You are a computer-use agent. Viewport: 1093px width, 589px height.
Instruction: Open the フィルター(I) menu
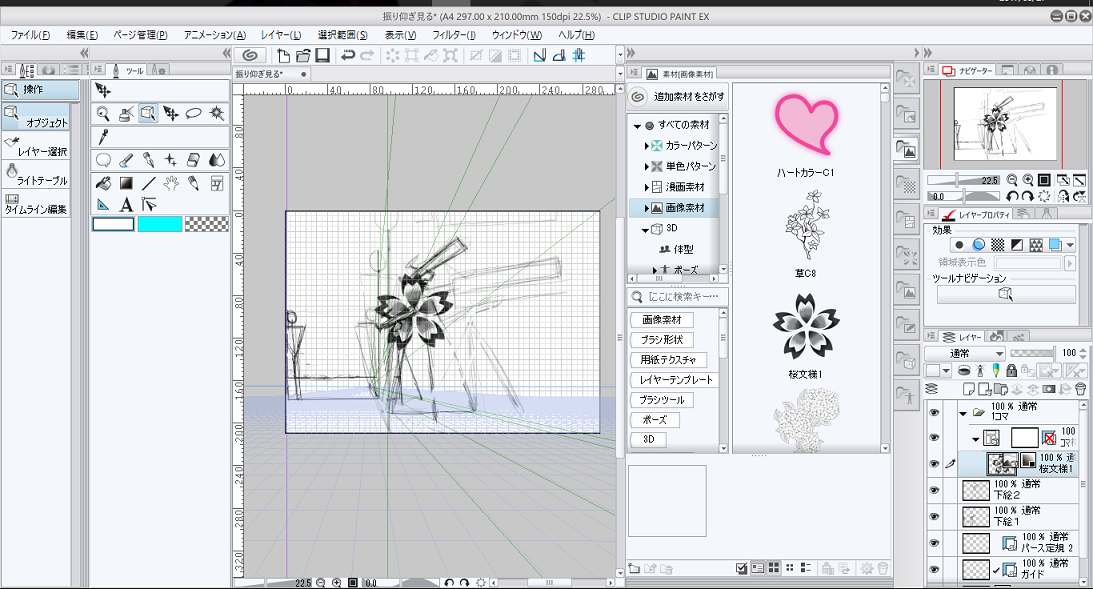click(x=453, y=35)
